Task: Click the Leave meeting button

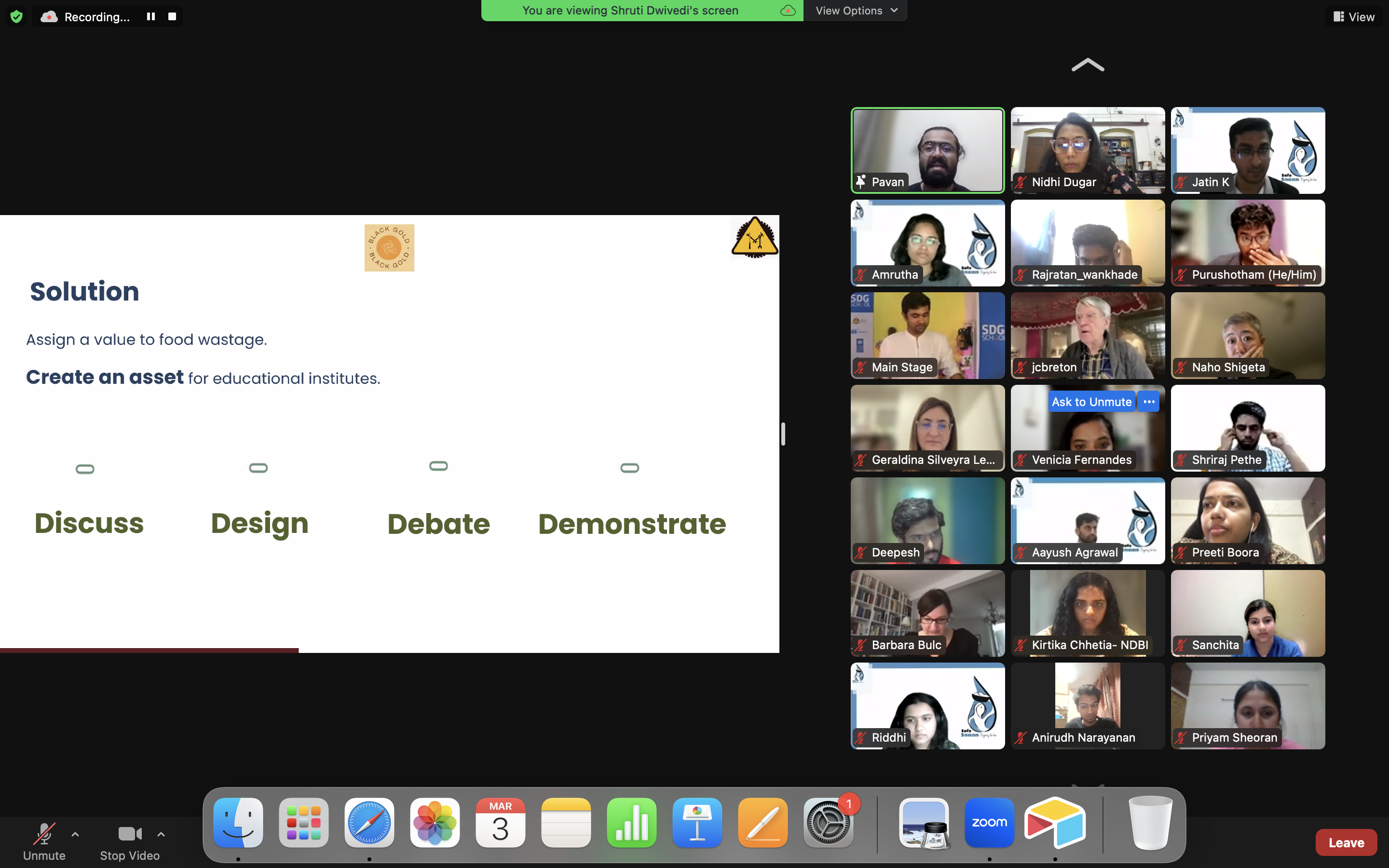Action: click(1346, 842)
